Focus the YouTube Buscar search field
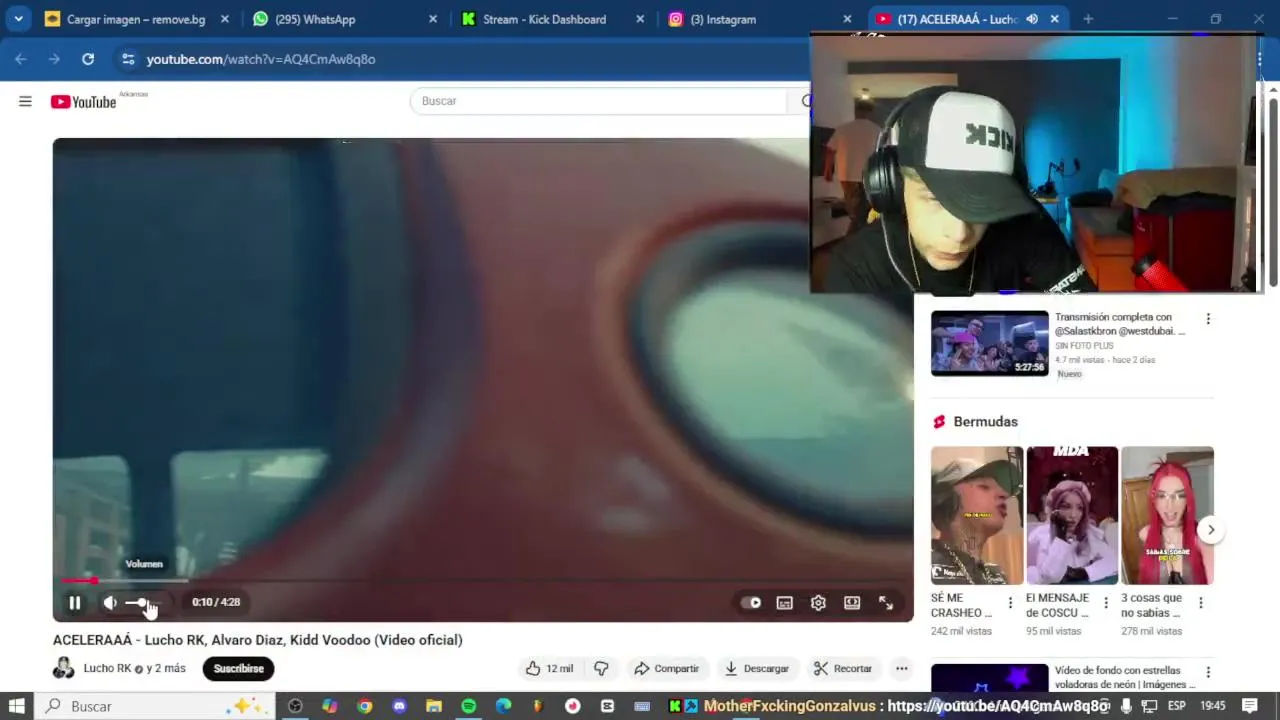Screen dimensions: 1280x720 click(x=600, y=101)
